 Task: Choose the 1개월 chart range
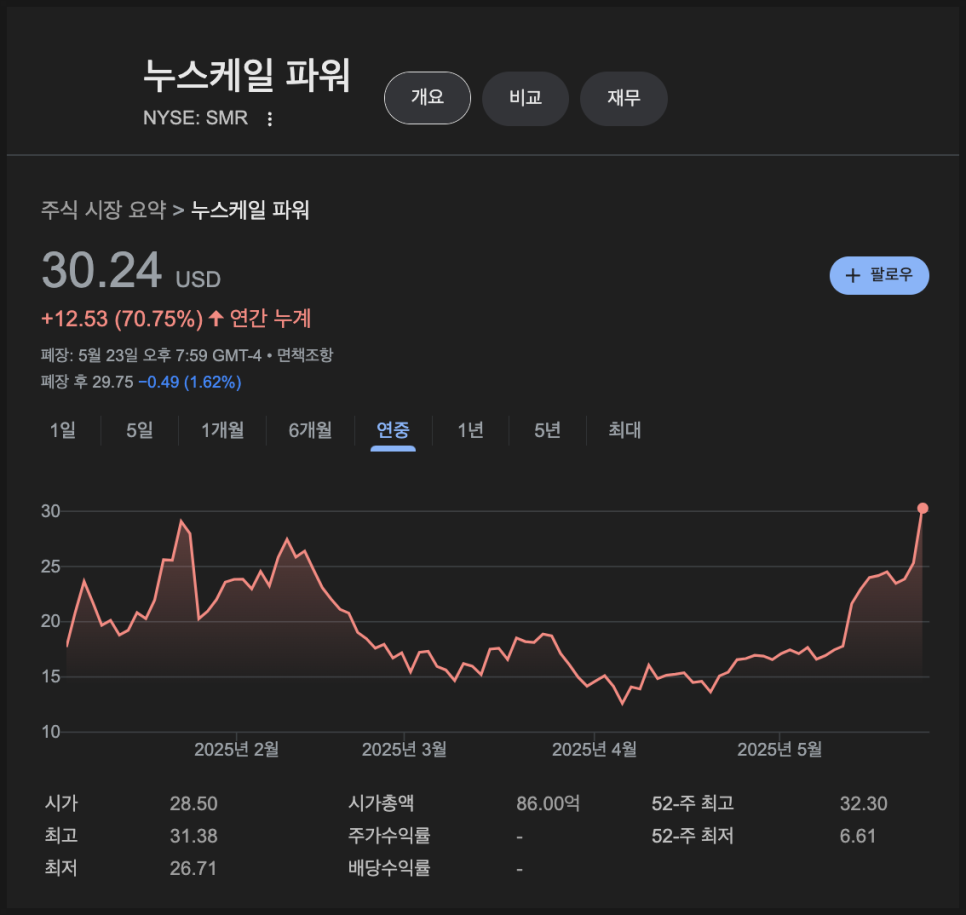[222, 430]
